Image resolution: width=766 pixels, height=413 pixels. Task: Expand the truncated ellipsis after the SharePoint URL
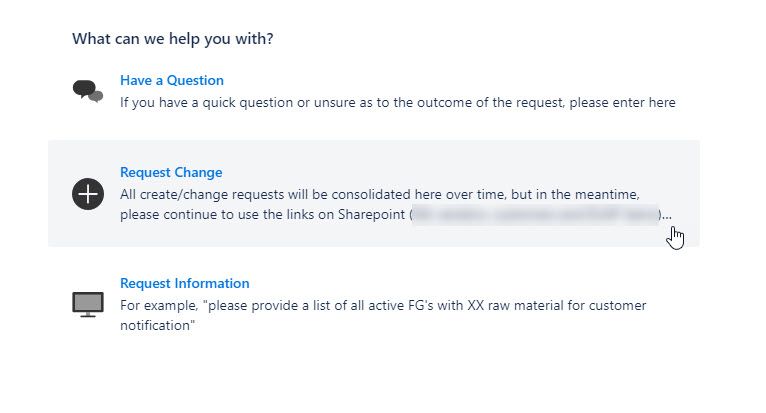pyautogui.click(x=667, y=216)
